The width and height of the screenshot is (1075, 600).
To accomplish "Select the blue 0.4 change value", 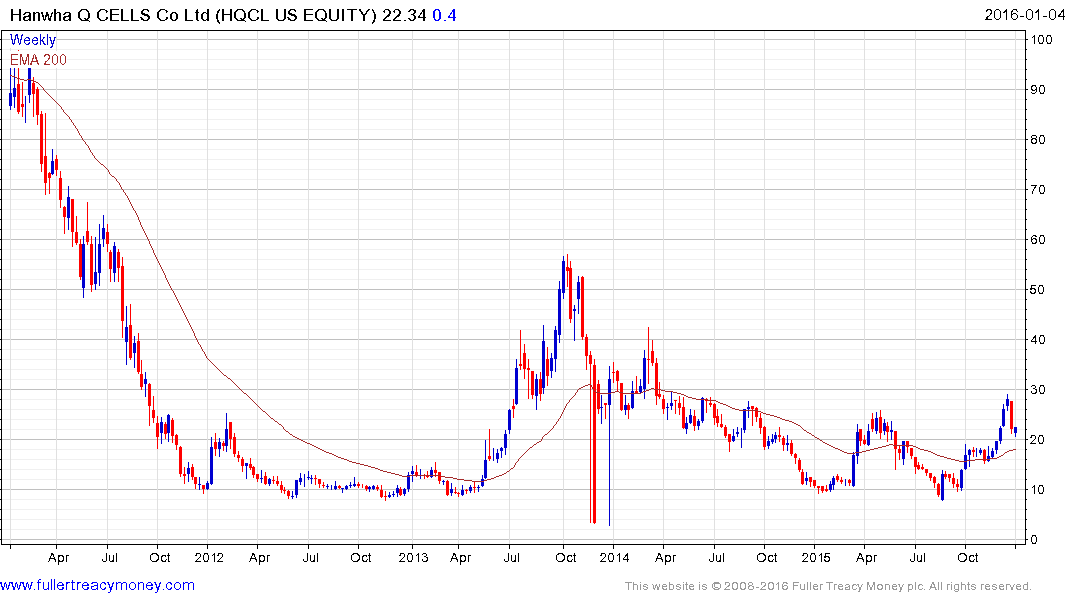I will (444, 15).
